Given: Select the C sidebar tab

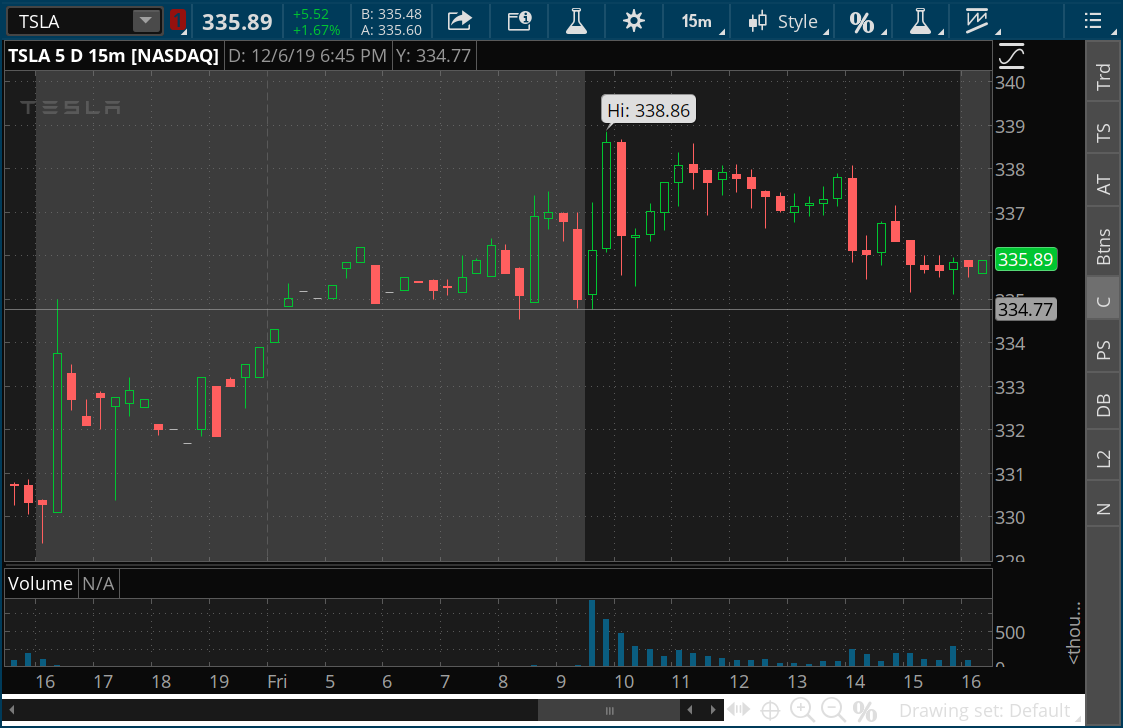Looking at the screenshot, I should (1104, 301).
